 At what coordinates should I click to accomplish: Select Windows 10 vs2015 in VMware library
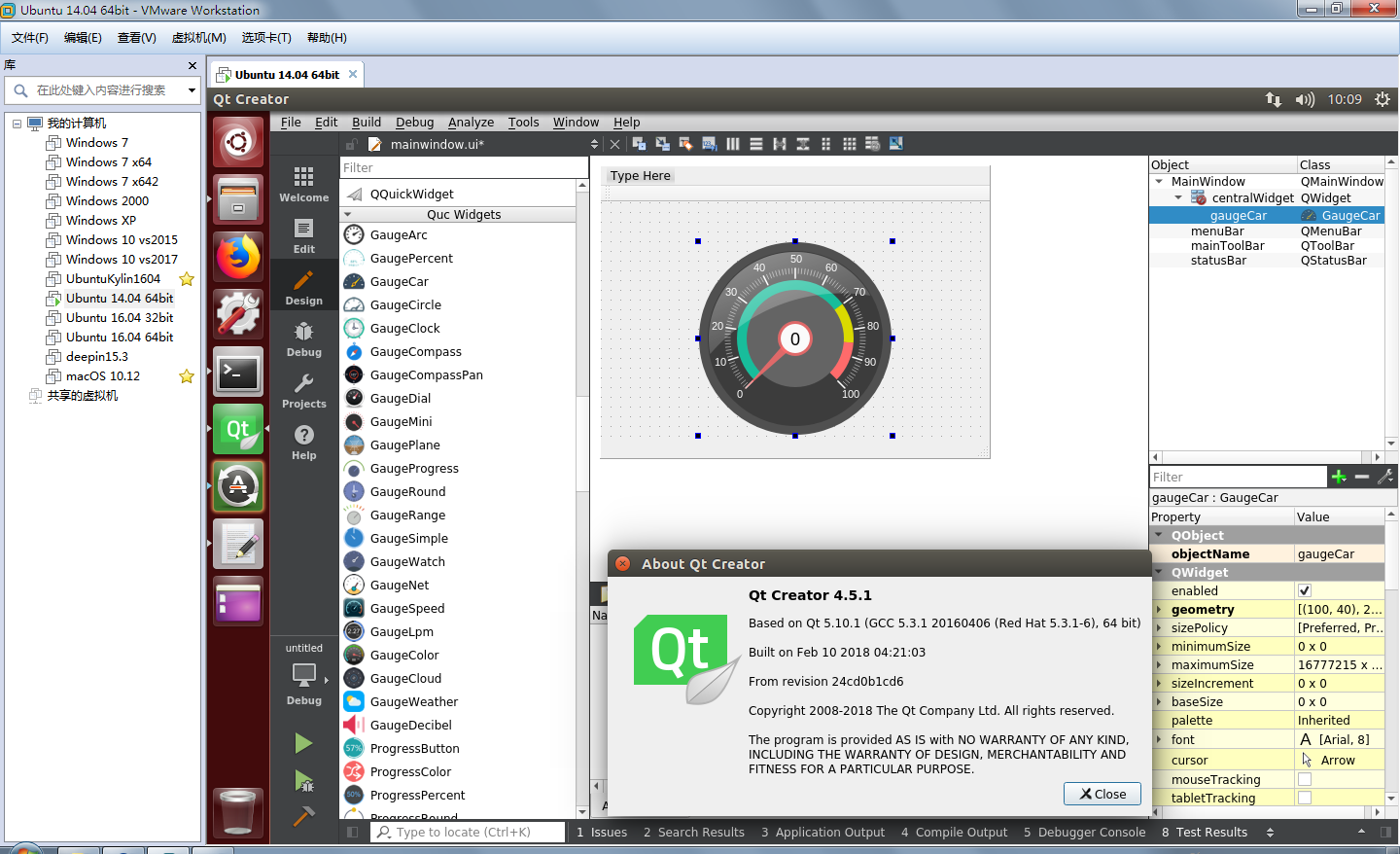tap(122, 239)
